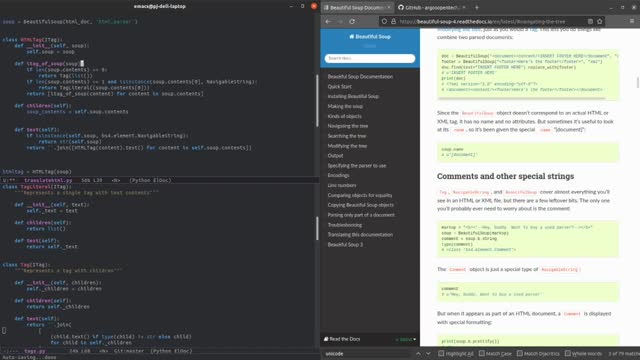
Task: Open Comparing objects for equality link
Action: tap(360, 195)
